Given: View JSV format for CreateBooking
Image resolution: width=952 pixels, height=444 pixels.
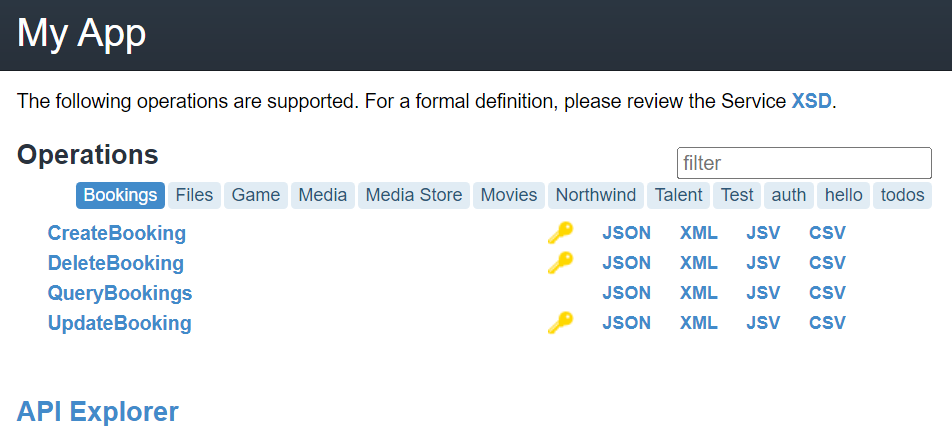Looking at the screenshot, I should (x=763, y=233).
